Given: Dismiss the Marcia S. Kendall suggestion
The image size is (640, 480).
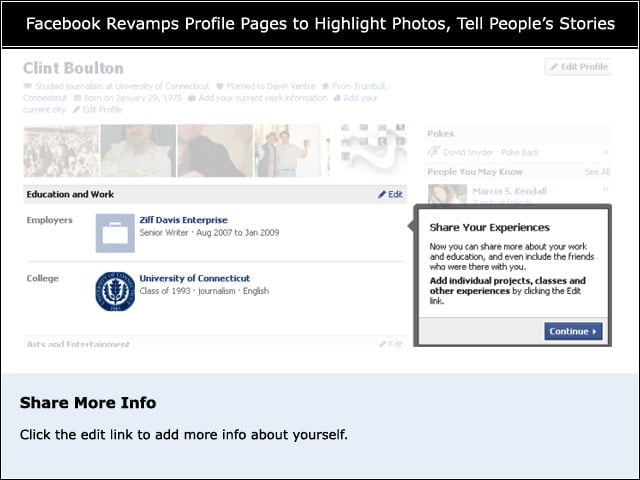Looking at the screenshot, I should (605, 189).
